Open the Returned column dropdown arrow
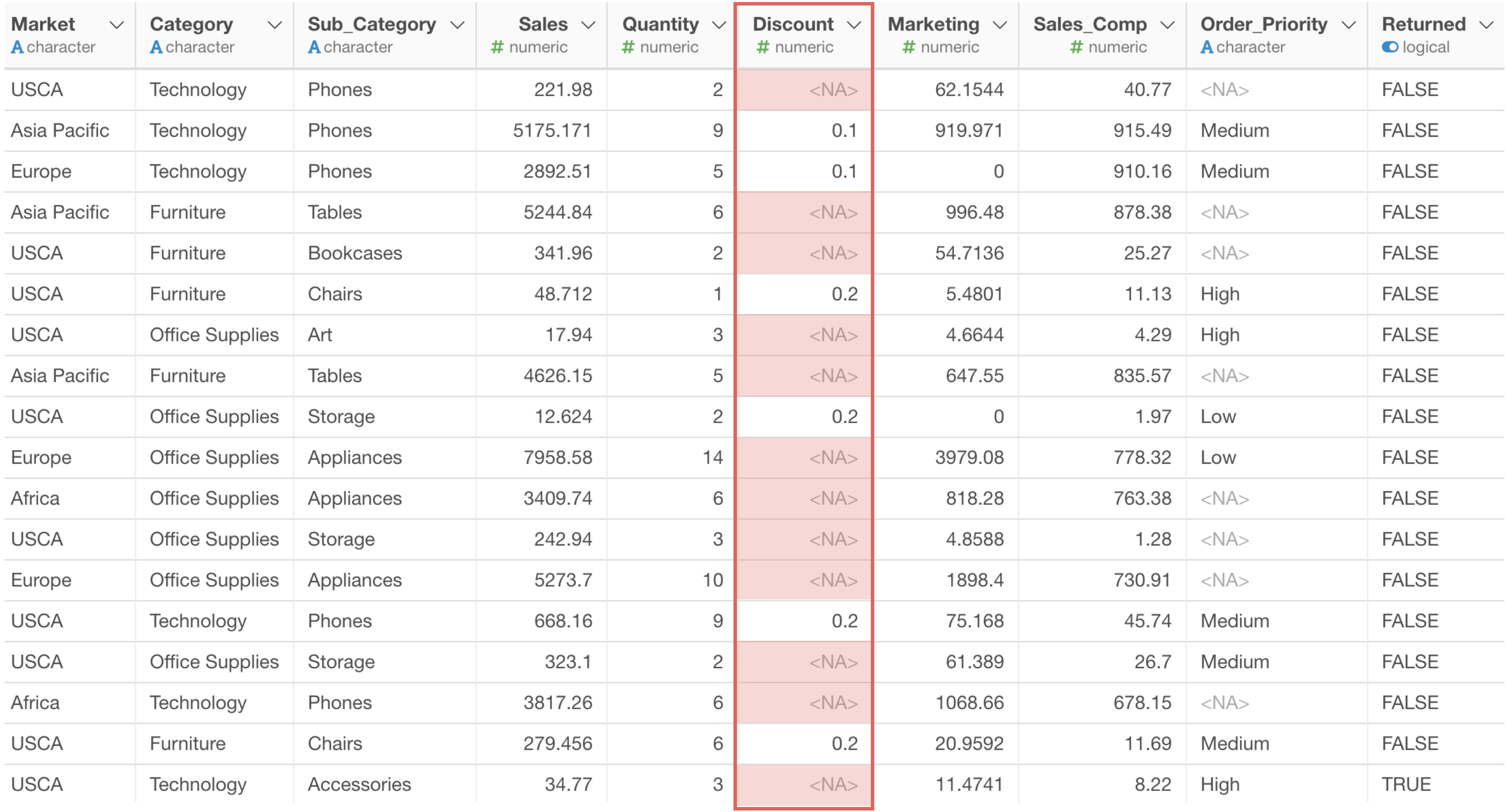Screen dimensions: 1506x812 [x=1486, y=25]
